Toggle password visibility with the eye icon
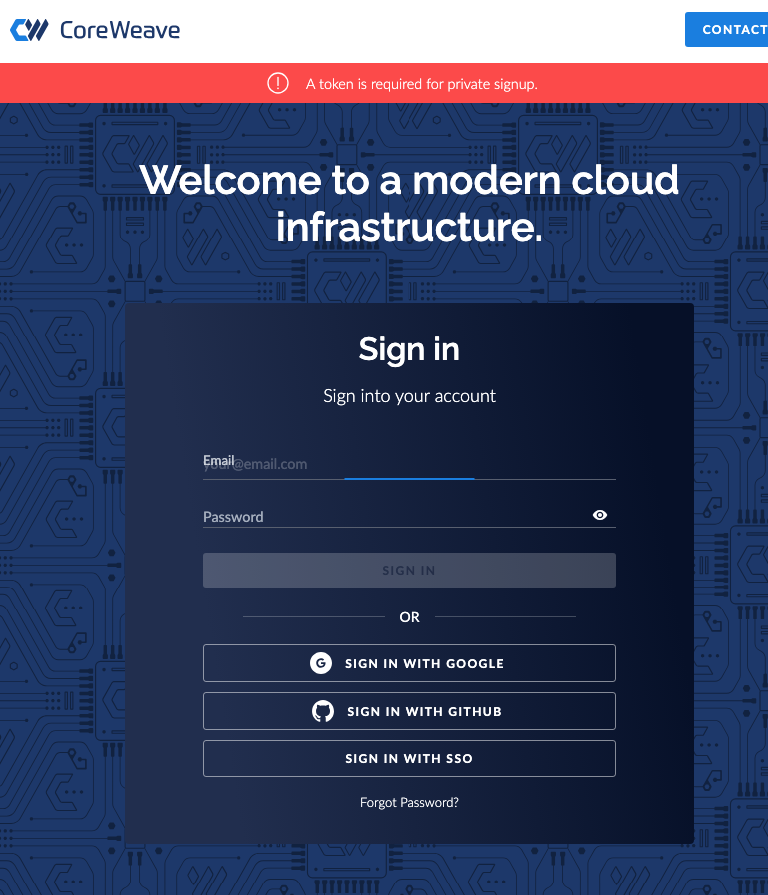The image size is (768, 895). point(600,515)
